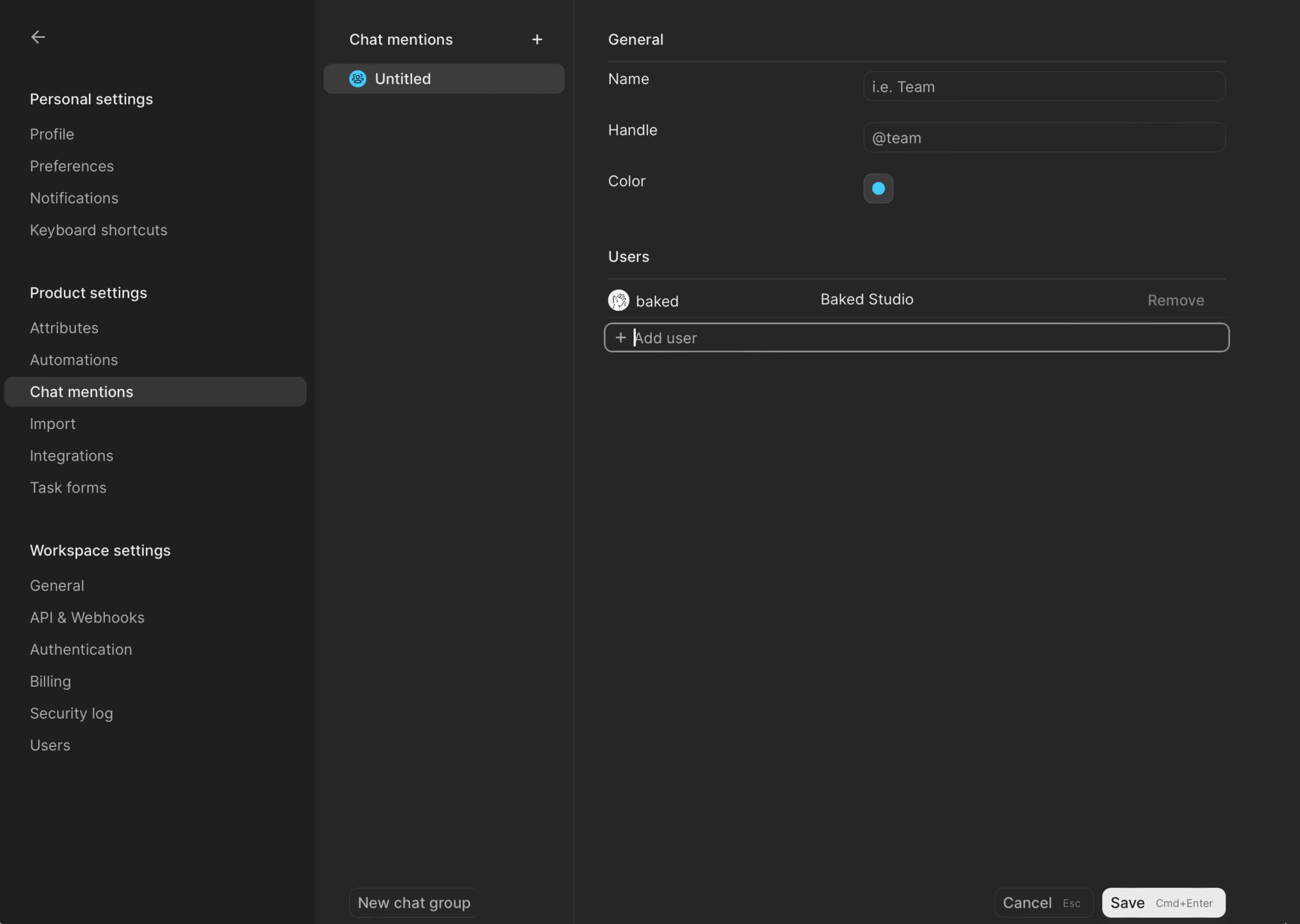1300x924 pixels.
Task: Open Profile settings
Action: pyautogui.click(x=52, y=134)
